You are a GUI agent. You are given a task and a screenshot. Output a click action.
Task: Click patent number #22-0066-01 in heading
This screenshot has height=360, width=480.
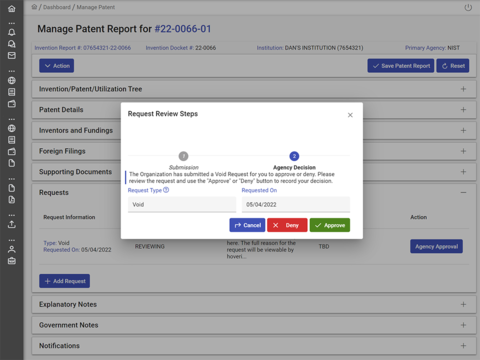pyautogui.click(x=183, y=29)
